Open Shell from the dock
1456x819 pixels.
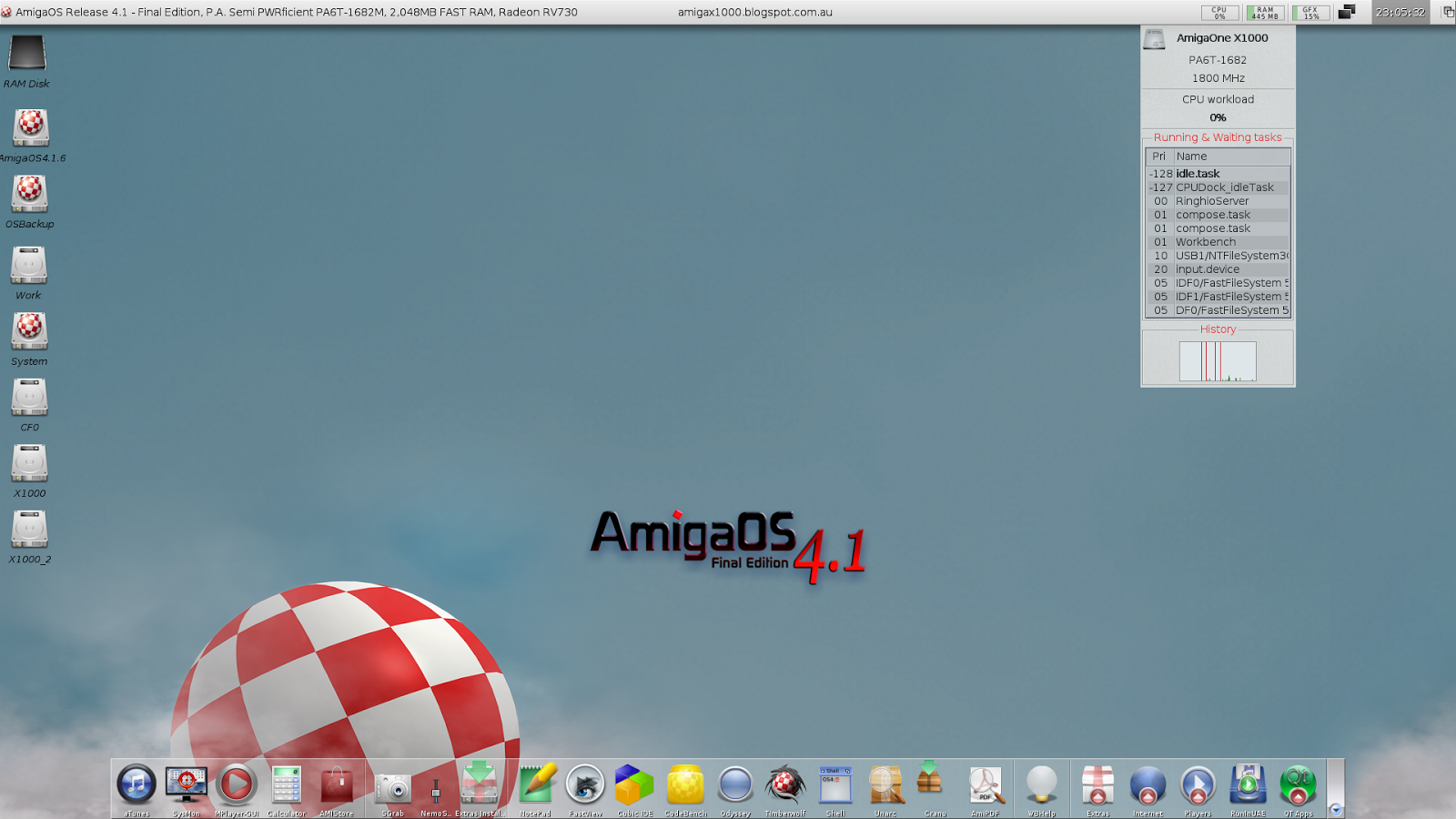pyautogui.click(x=835, y=784)
